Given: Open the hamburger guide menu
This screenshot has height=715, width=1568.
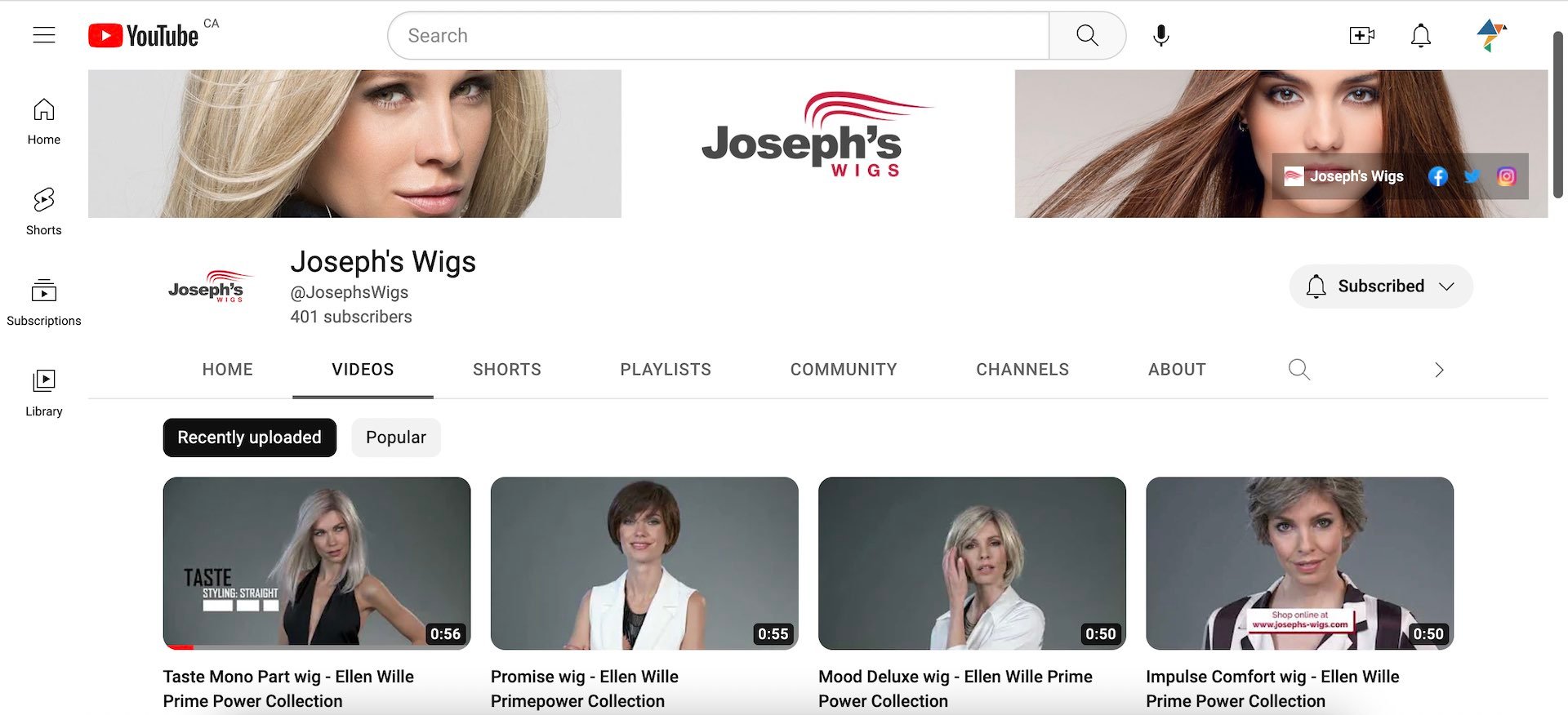Looking at the screenshot, I should tap(44, 35).
